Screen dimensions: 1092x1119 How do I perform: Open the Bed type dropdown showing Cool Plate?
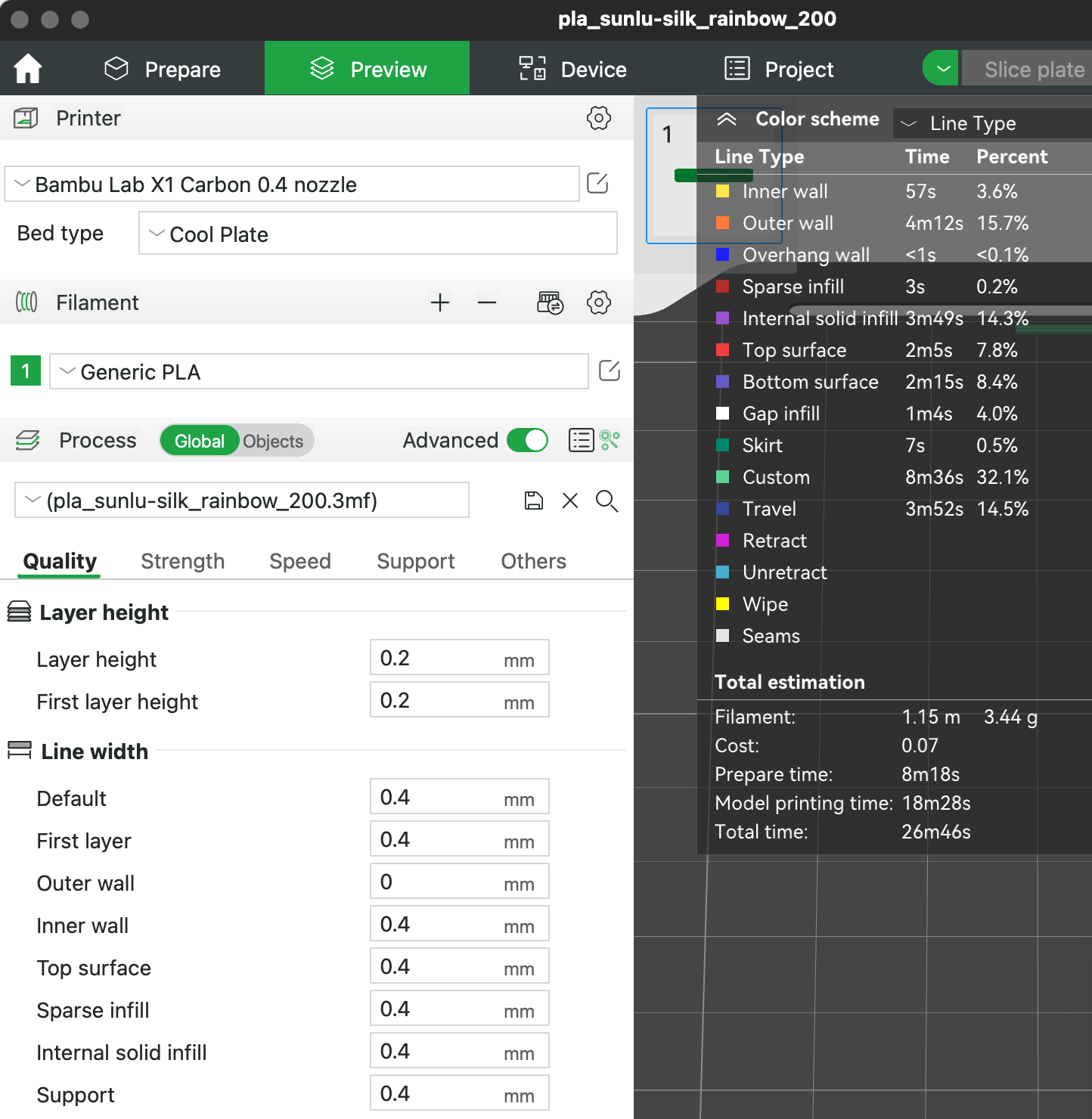377,234
